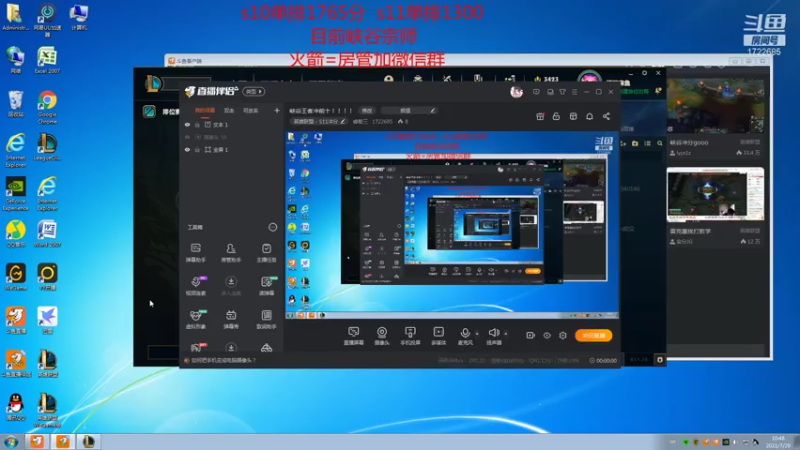Open the Recycle Bin on desktop

click(16, 104)
